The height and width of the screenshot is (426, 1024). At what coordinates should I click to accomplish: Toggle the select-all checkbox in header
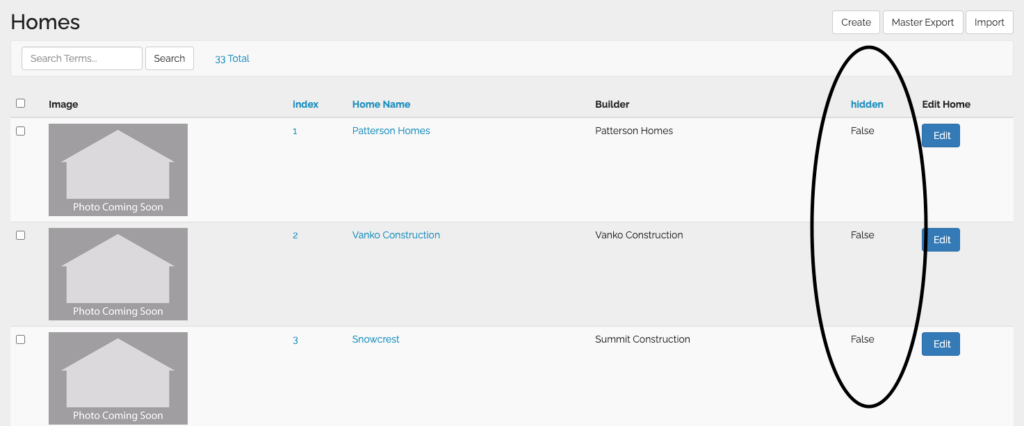21,103
